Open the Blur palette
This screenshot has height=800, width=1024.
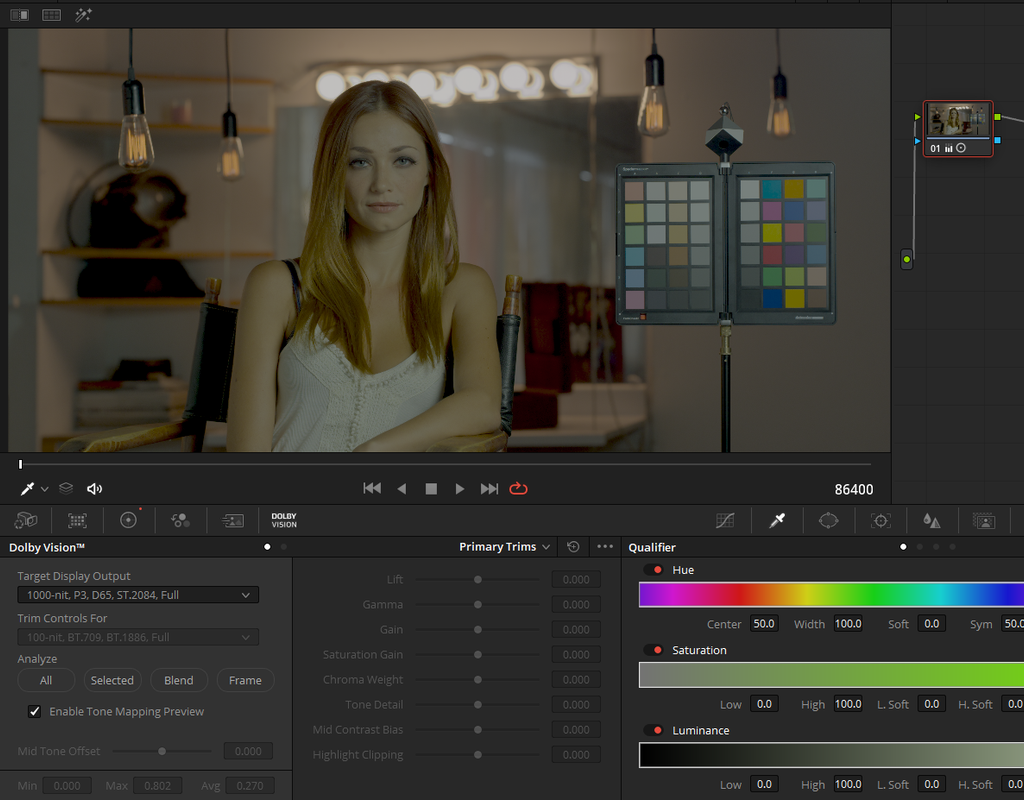[x=932, y=520]
